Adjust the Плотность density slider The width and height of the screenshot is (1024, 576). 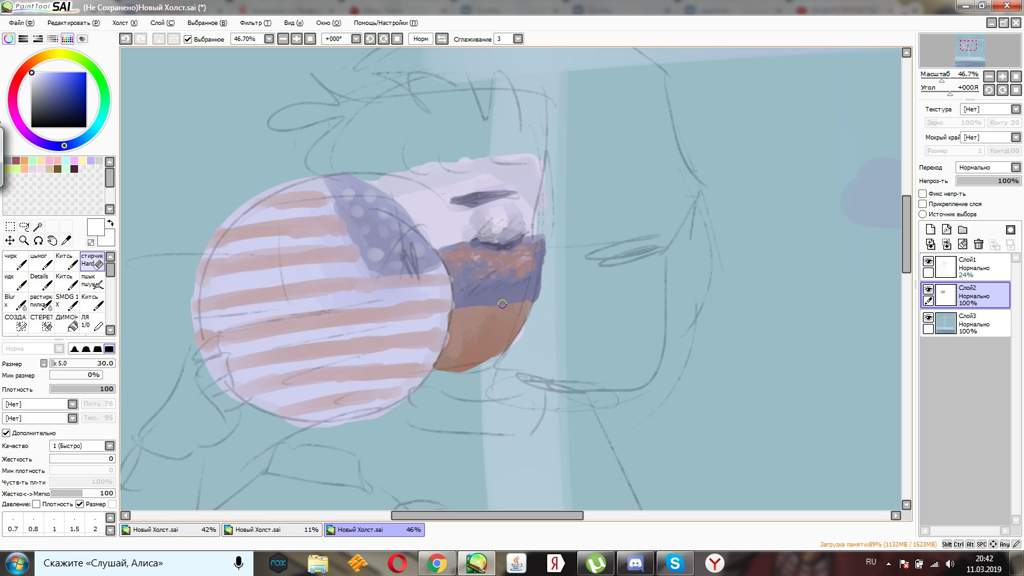click(80, 389)
